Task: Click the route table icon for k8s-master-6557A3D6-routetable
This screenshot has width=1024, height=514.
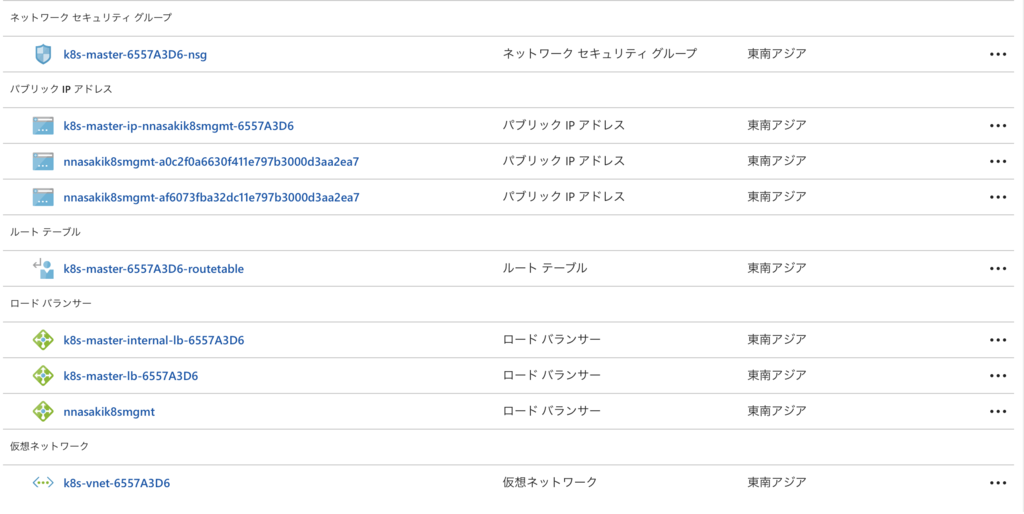Action: pos(43,268)
